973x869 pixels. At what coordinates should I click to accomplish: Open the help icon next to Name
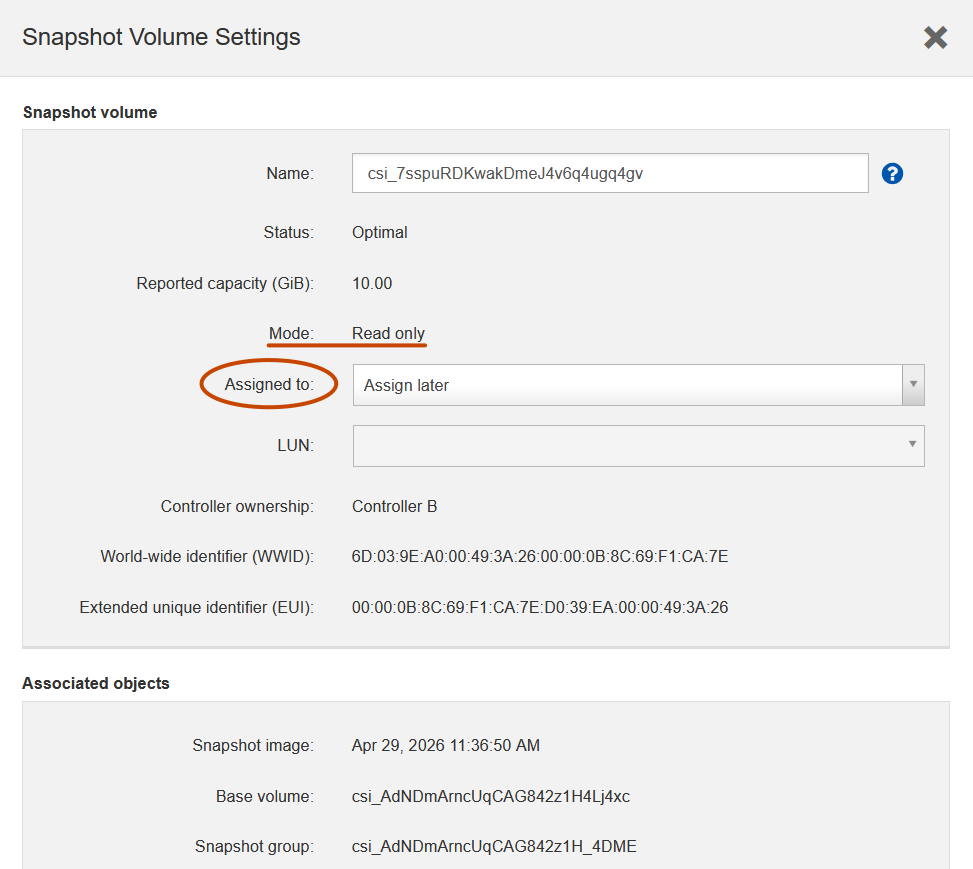click(x=892, y=173)
